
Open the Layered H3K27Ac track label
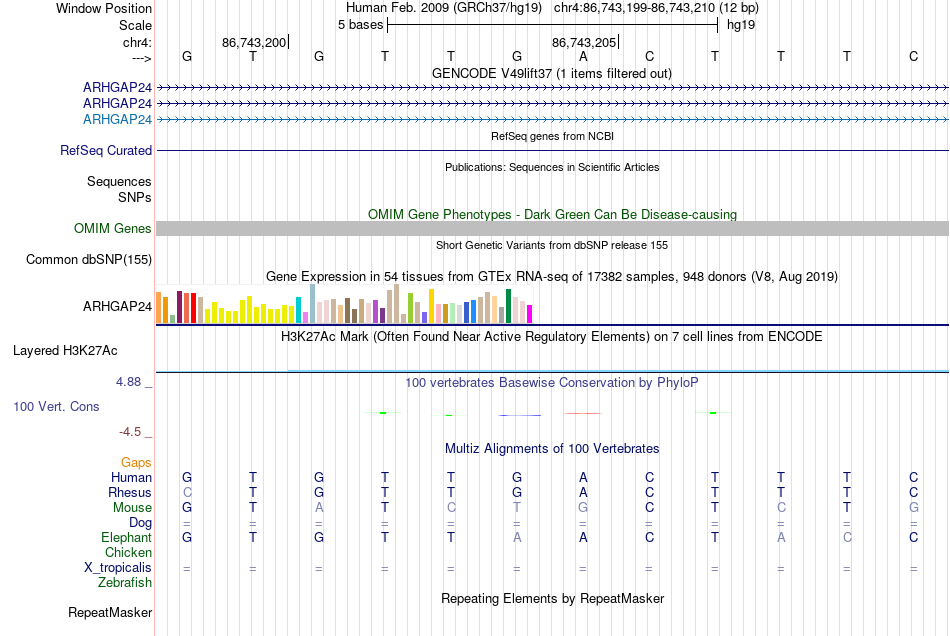point(65,351)
